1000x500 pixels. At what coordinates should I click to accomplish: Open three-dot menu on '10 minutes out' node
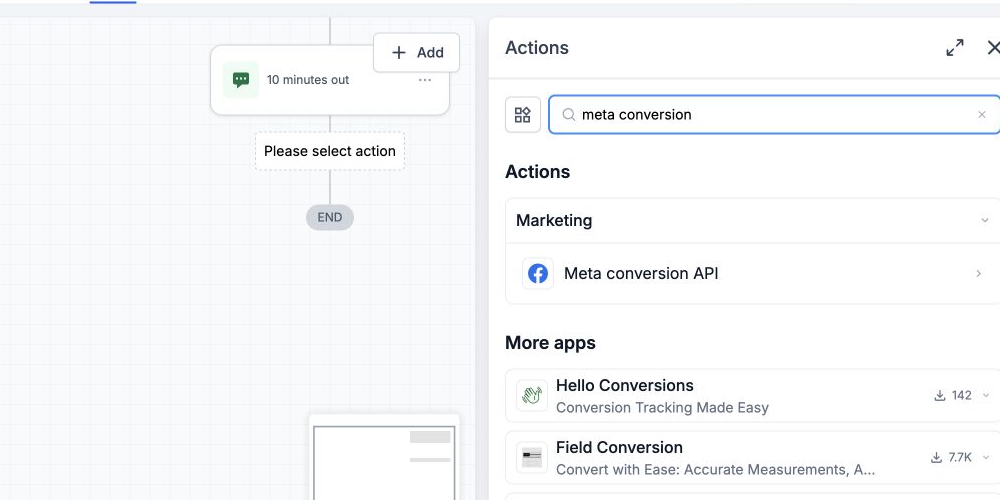pos(425,80)
